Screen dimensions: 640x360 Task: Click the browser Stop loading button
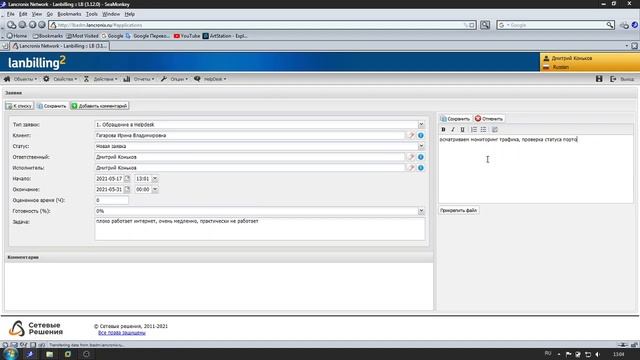pos(42,25)
